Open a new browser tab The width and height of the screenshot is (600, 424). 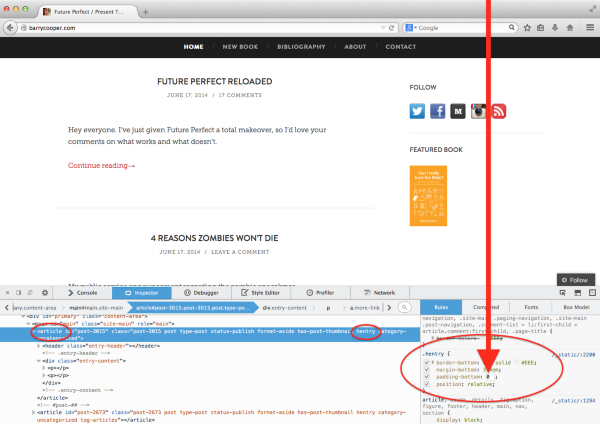pos(146,10)
